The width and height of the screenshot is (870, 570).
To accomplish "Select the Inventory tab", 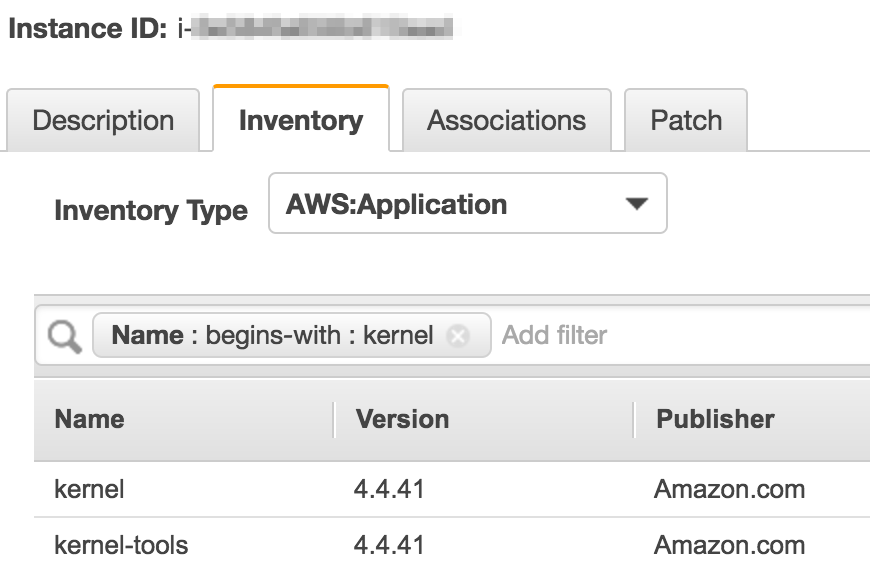I will coord(301,119).
